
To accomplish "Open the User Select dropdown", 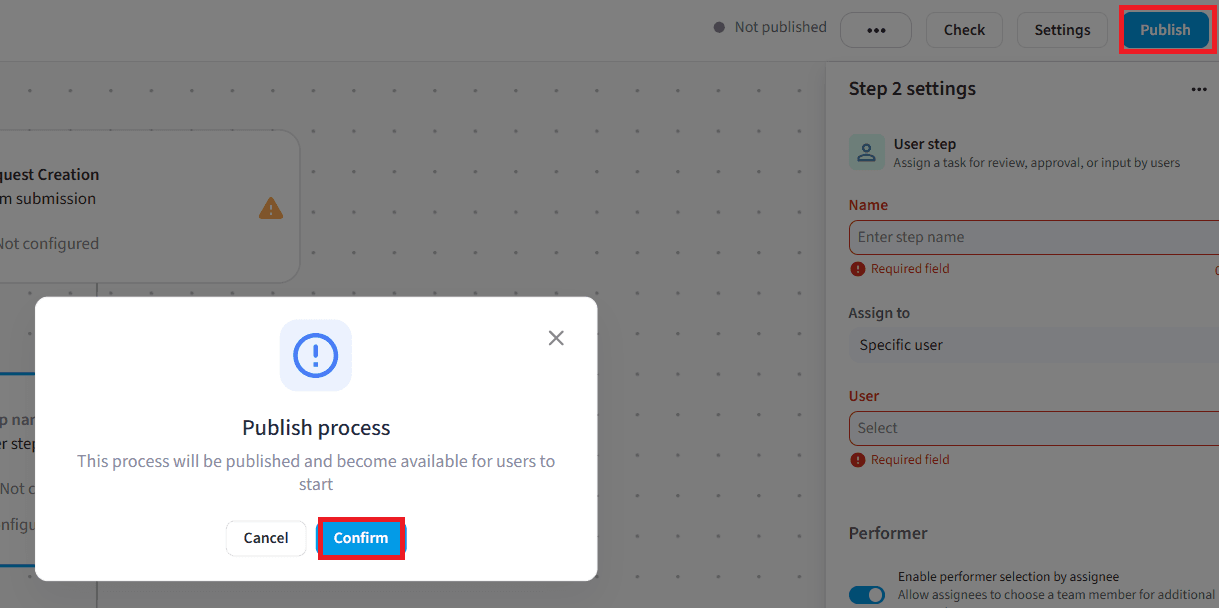I will 1034,428.
